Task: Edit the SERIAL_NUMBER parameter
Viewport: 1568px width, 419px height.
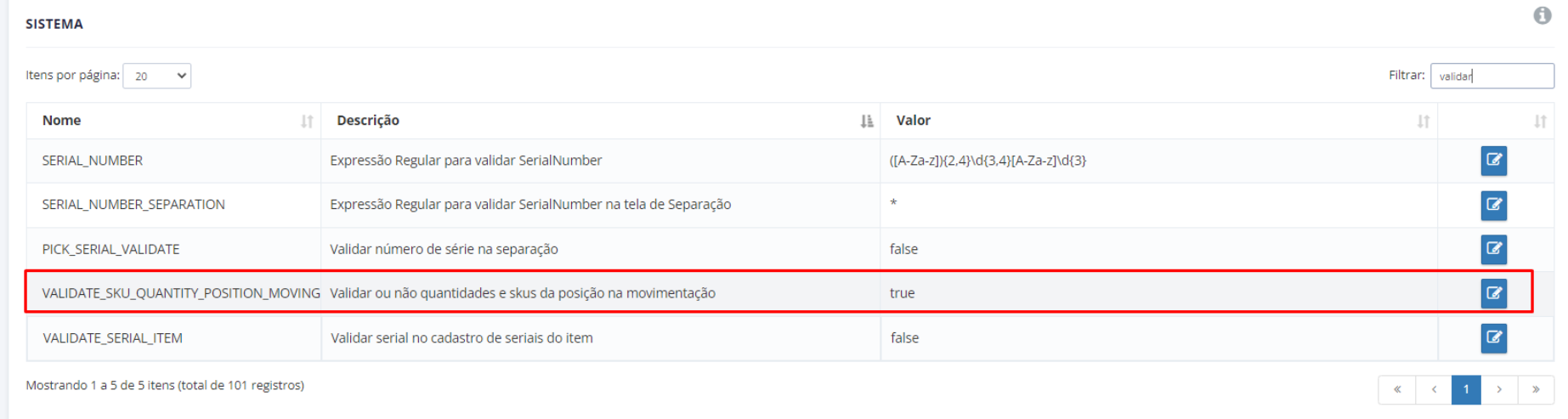Action: (1493, 161)
